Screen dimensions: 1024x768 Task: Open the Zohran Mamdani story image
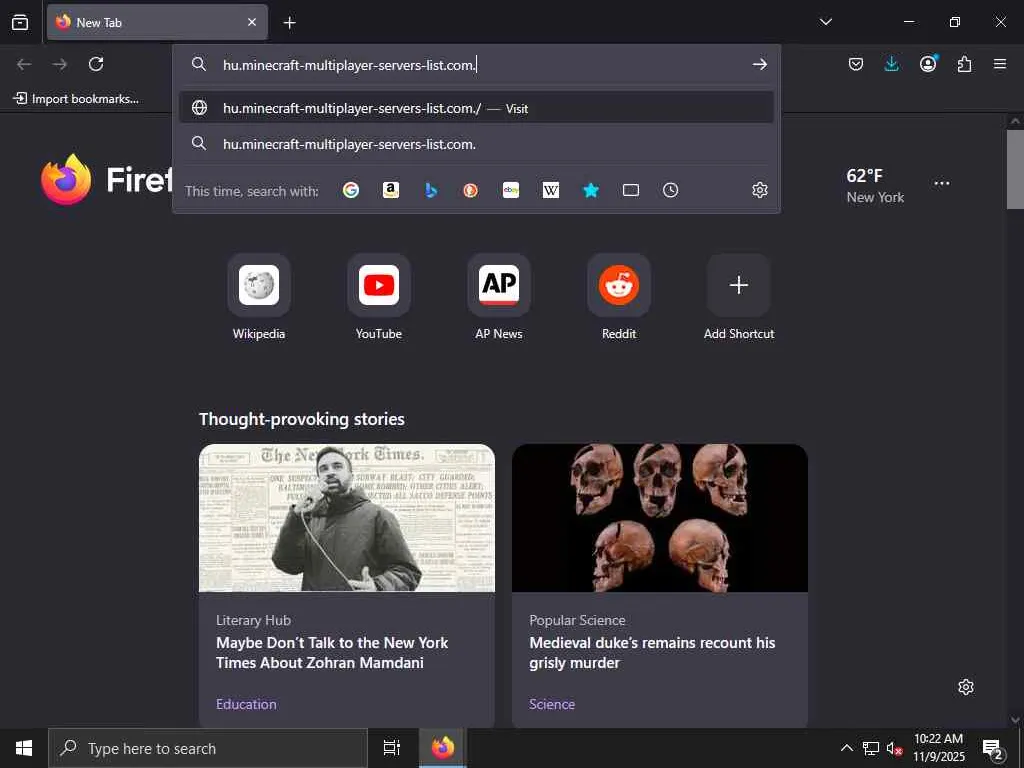(347, 518)
